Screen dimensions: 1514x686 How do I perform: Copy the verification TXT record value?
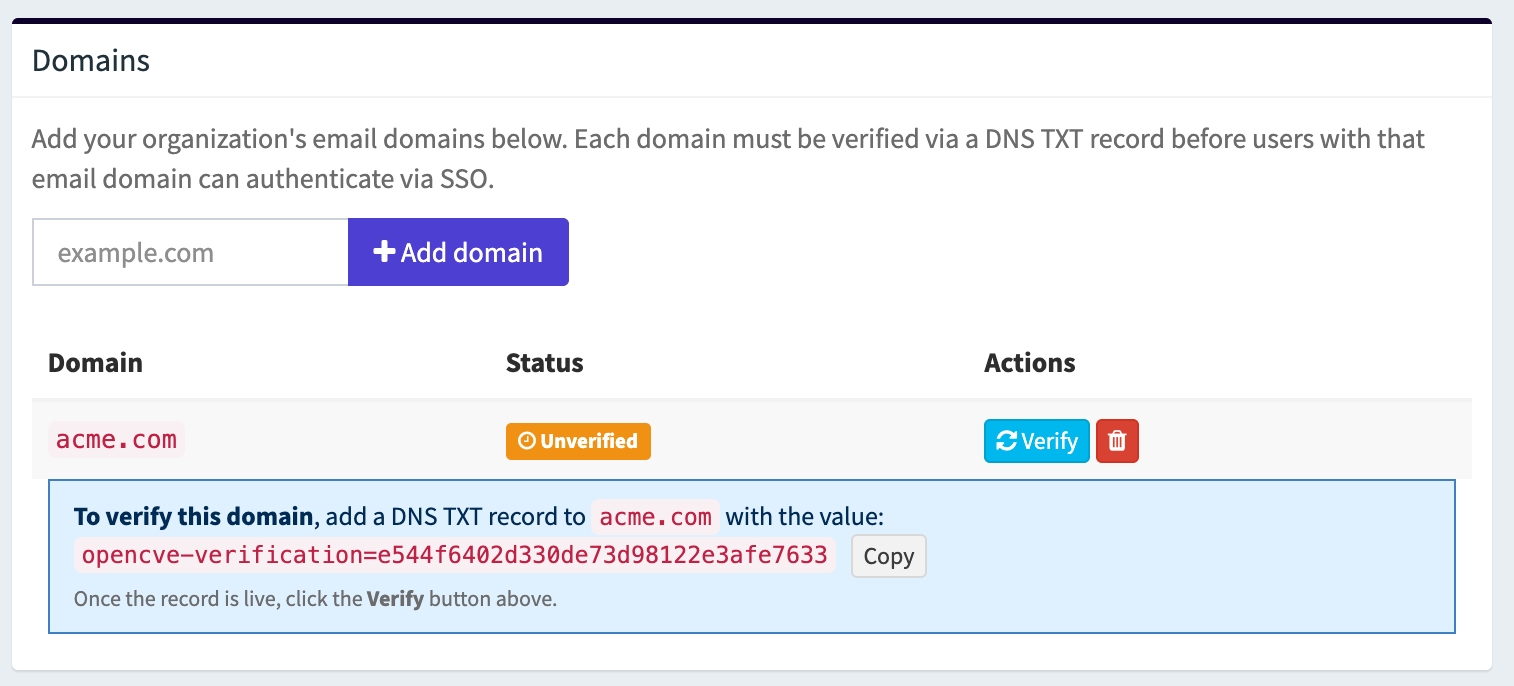pos(888,557)
